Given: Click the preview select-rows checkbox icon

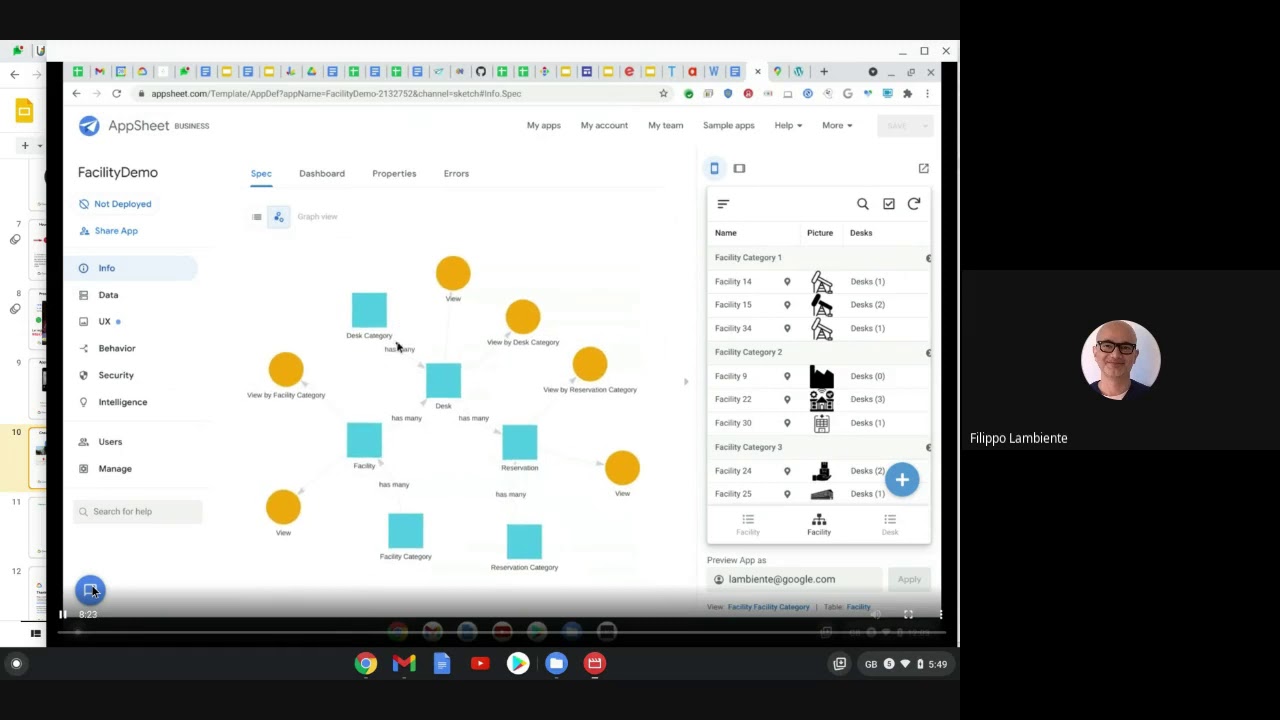Looking at the screenshot, I should [889, 204].
